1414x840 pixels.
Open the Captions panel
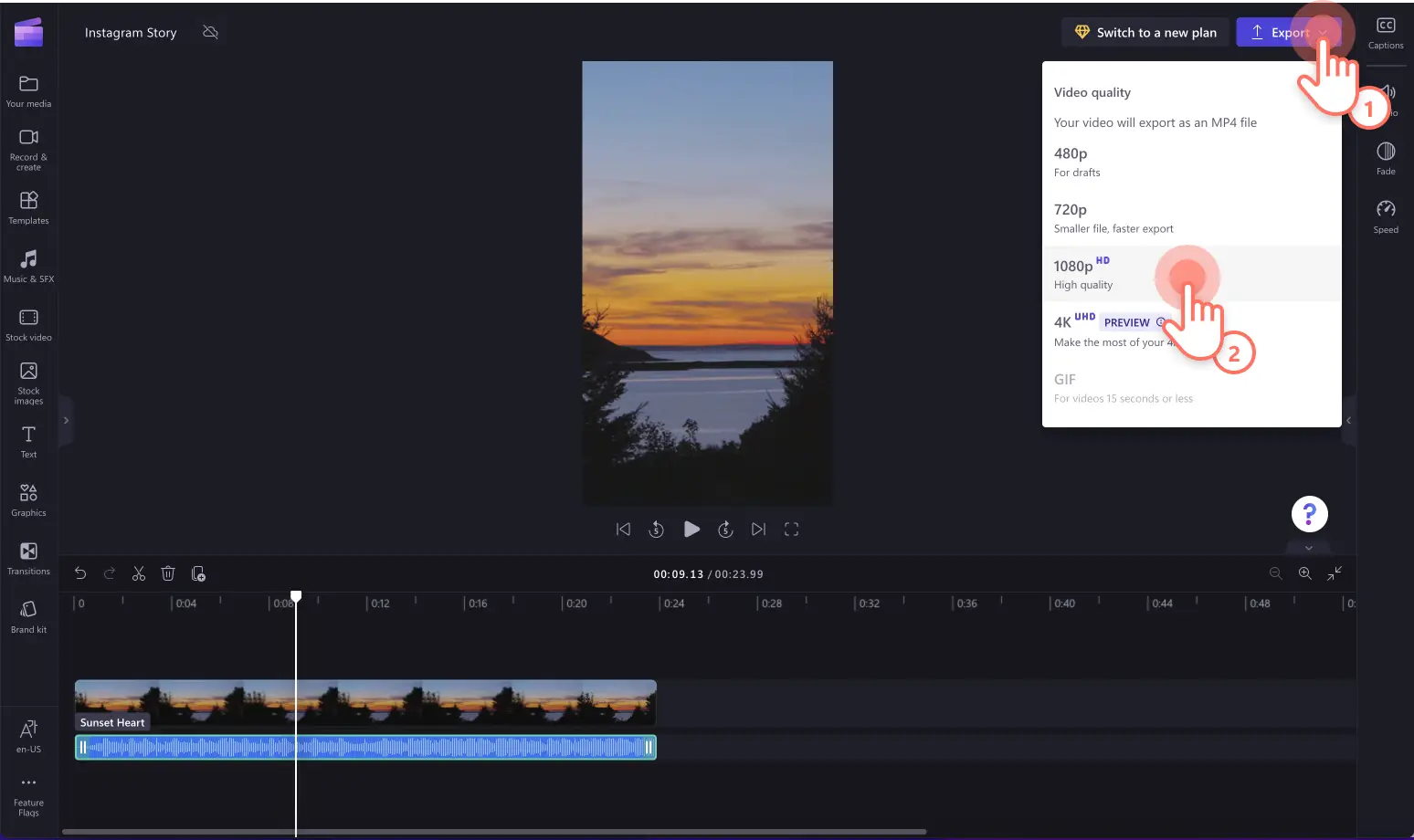coord(1385,33)
